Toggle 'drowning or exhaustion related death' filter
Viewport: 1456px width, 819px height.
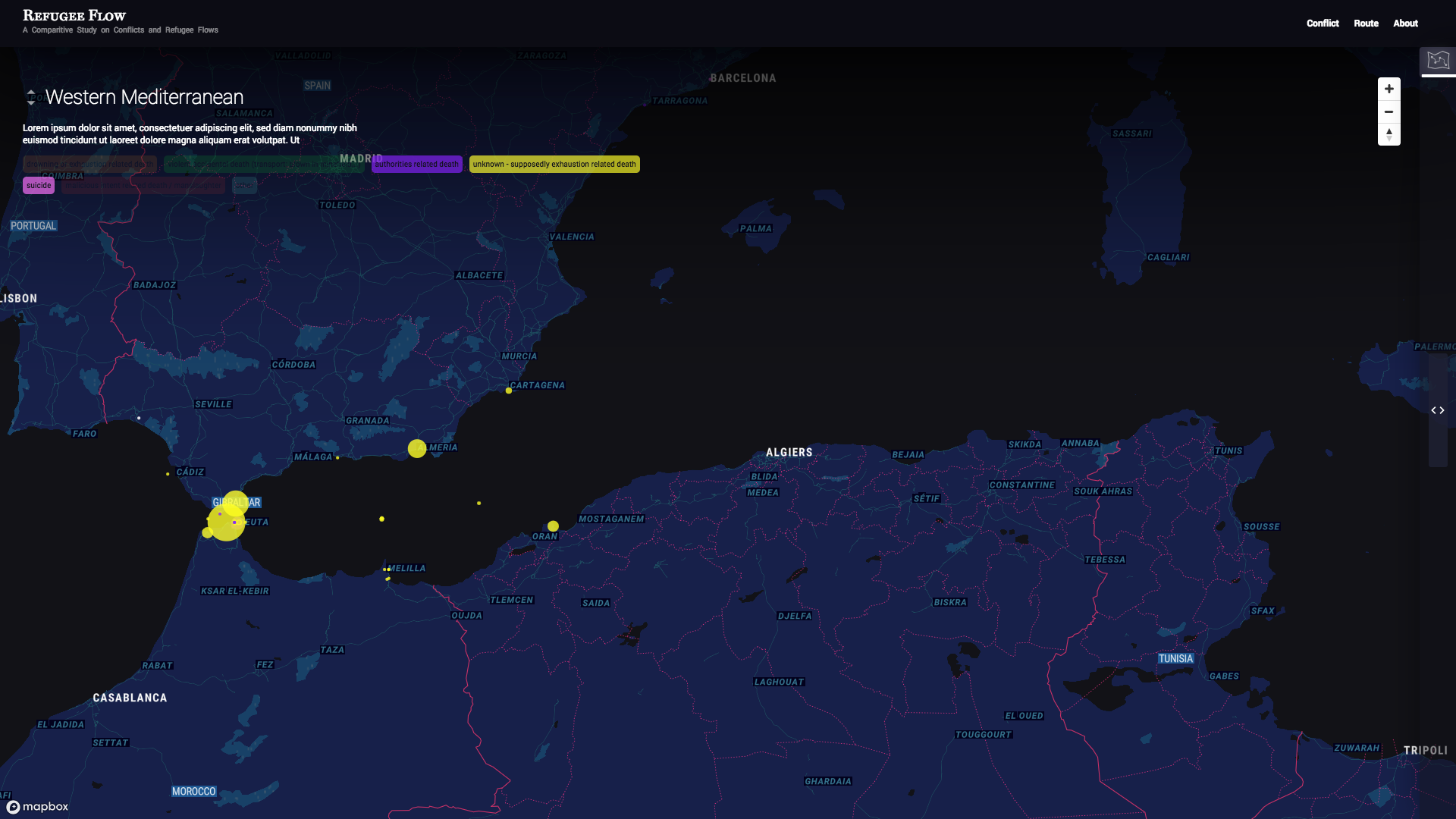[89, 164]
